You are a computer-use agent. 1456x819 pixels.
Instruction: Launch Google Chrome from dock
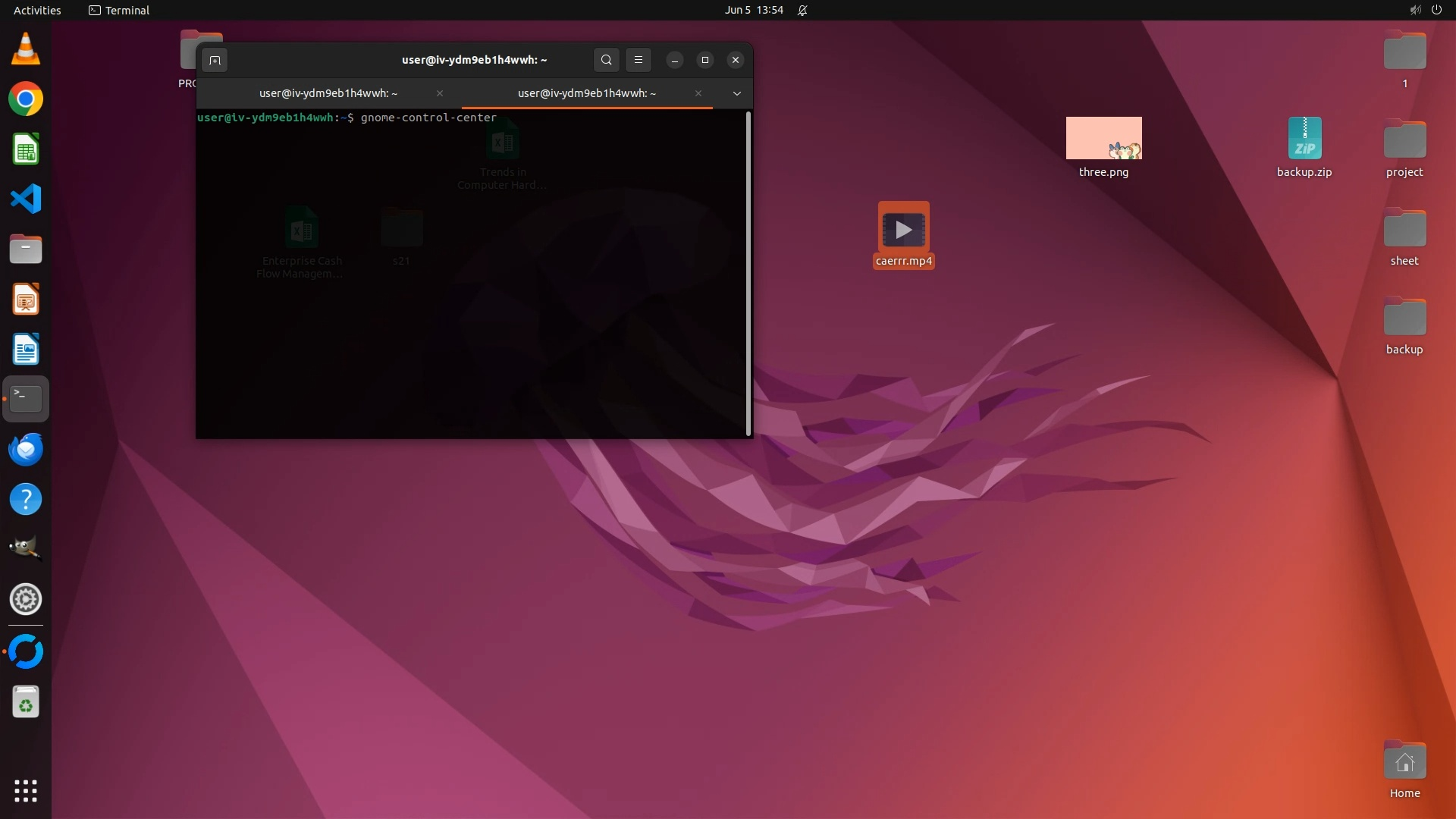click(x=26, y=99)
